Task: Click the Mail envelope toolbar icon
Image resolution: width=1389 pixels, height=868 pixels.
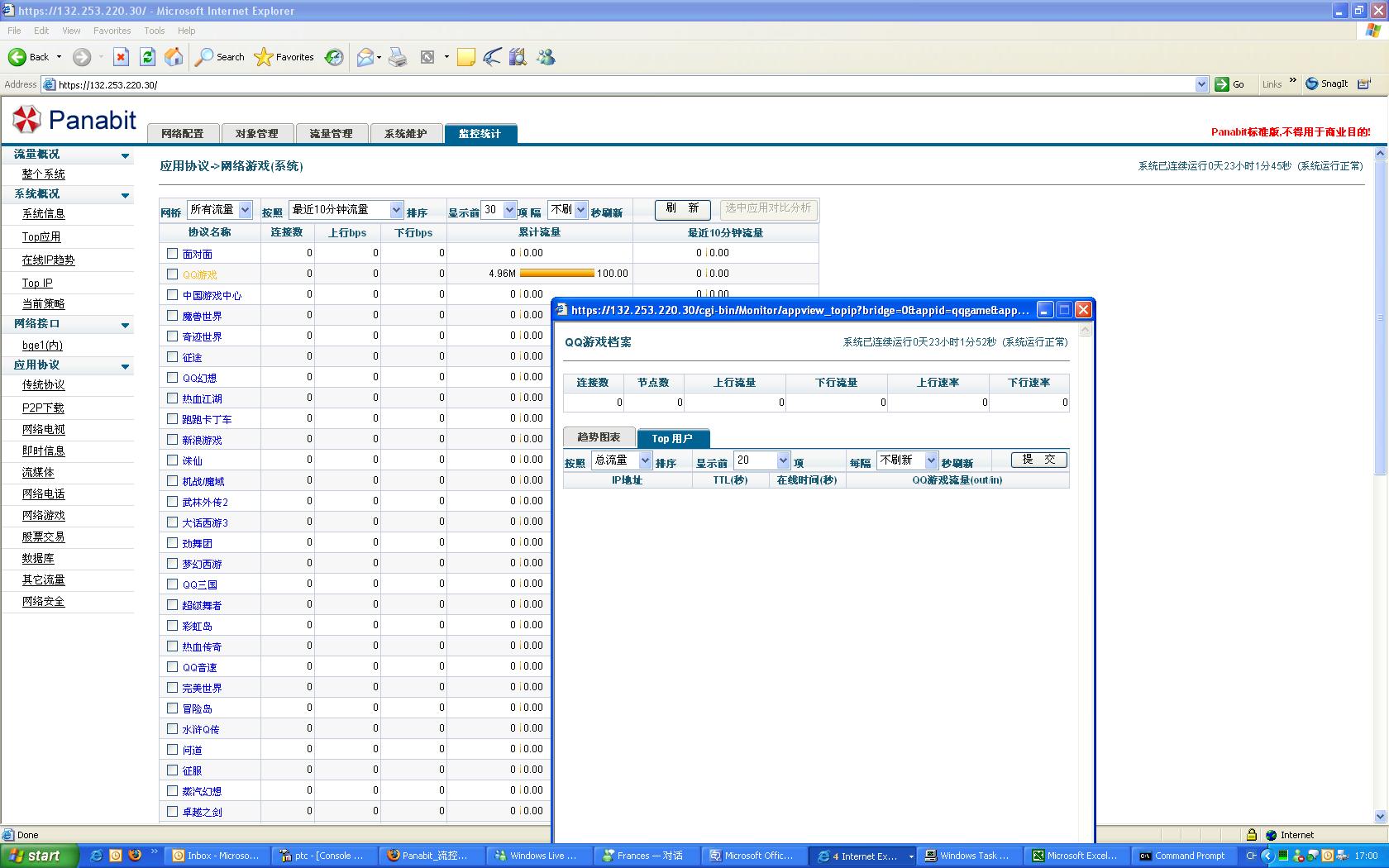Action: (x=365, y=57)
